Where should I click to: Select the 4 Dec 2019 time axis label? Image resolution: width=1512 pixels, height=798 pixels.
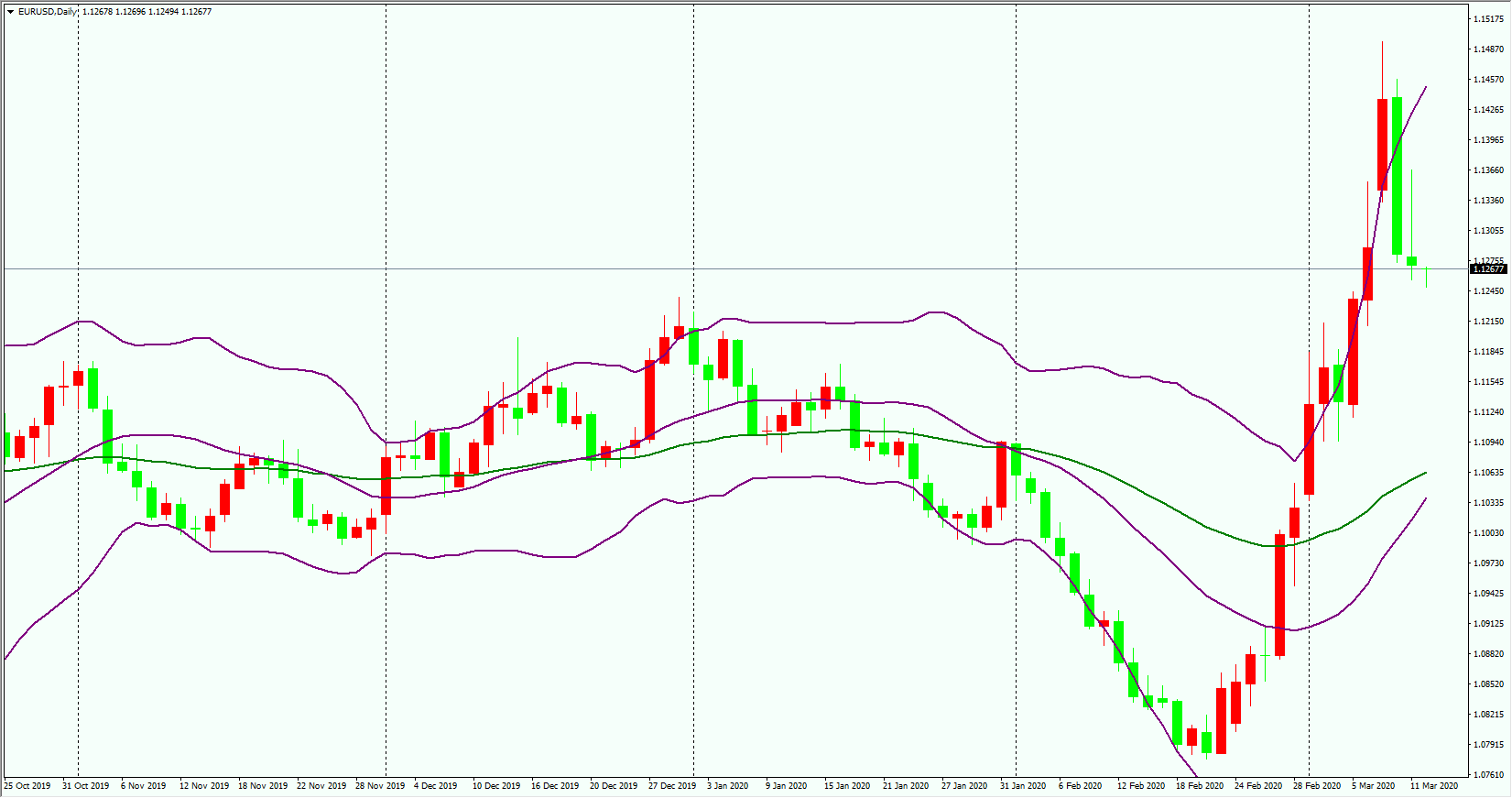tap(436, 785)
